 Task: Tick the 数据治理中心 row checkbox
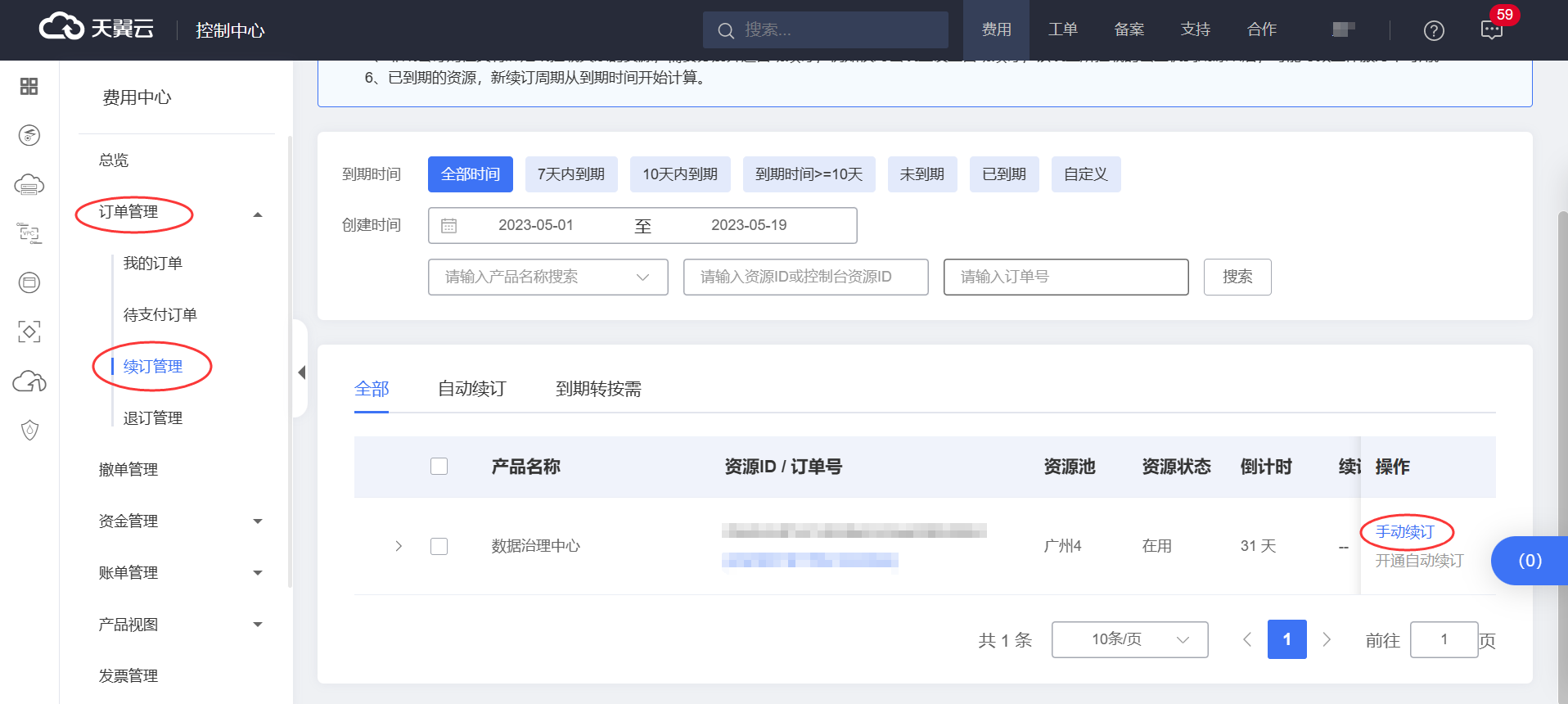[x=439, y=546]
